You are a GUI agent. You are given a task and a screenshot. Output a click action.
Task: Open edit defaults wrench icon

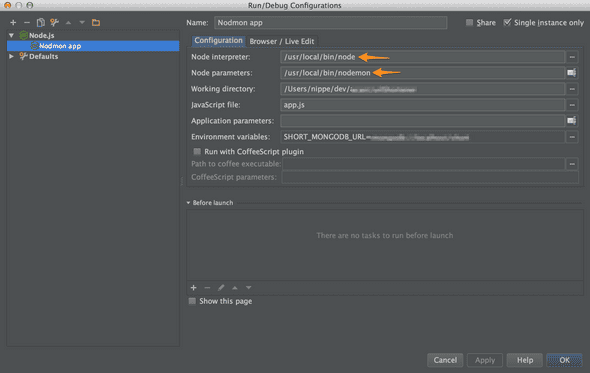(x=54, y=23)
